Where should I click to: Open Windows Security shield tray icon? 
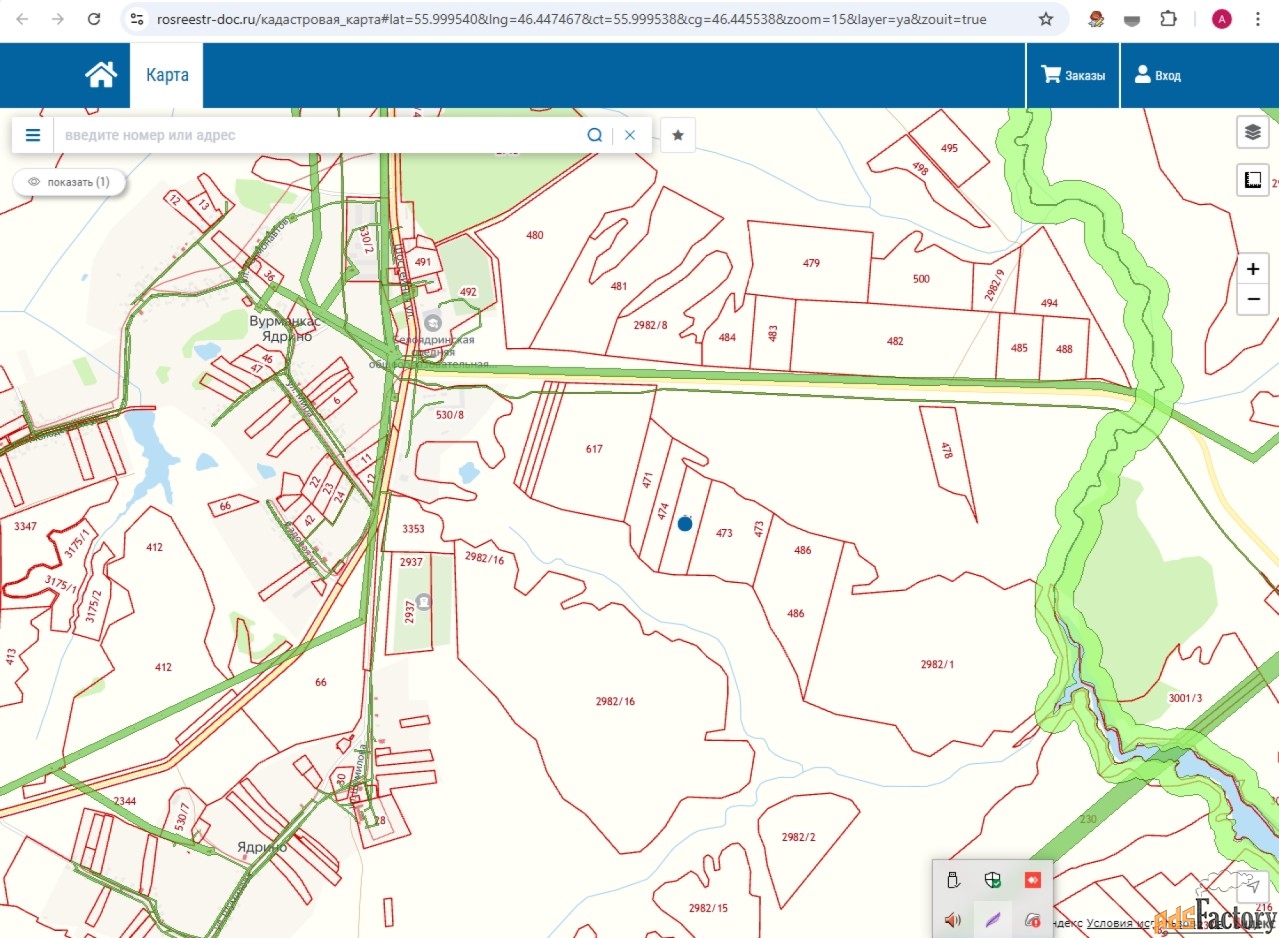click(x=992, y=880)
